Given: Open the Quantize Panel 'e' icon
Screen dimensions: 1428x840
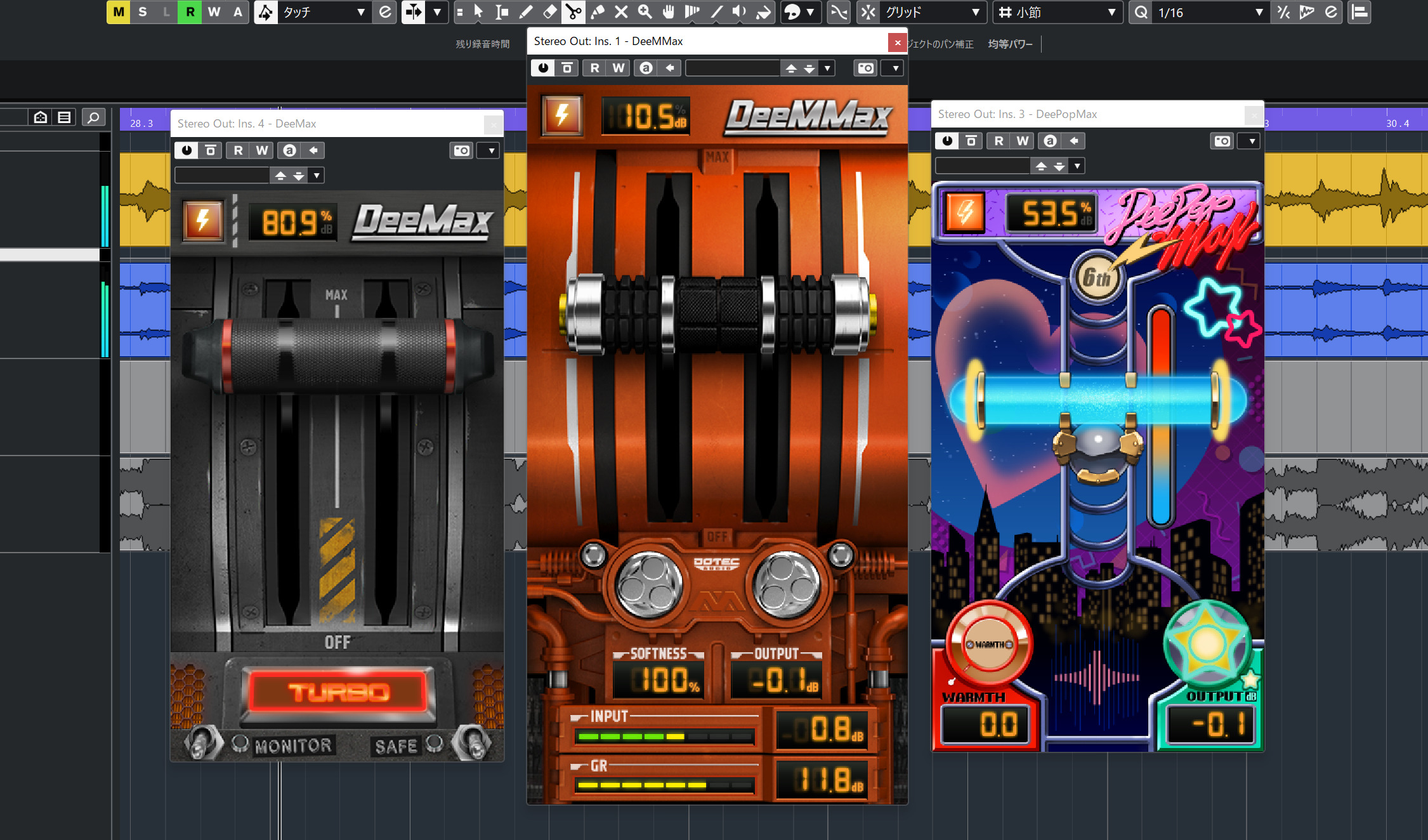Looking at the screenshot, I should tap(1331, 12).
